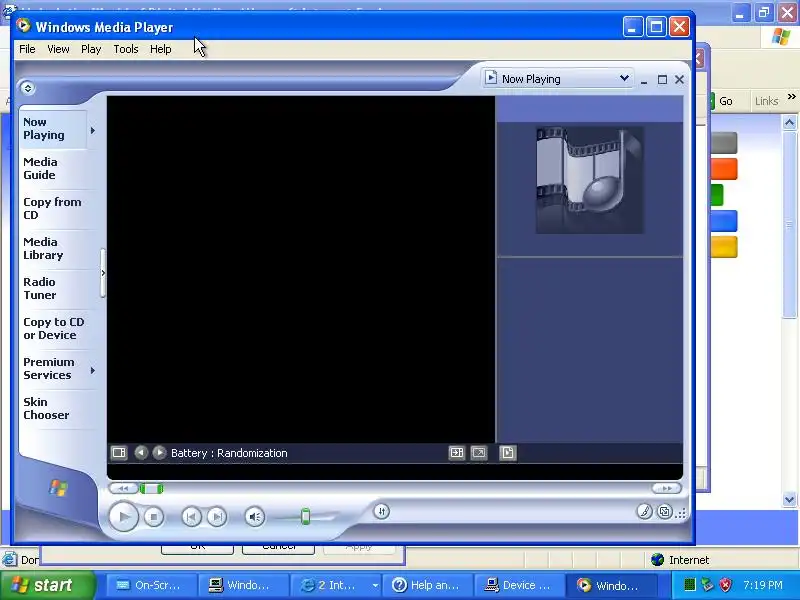The width and height of the screenshot is (800, 600).
Task: Click the yellow button in browser page
Action: point(724,246)
